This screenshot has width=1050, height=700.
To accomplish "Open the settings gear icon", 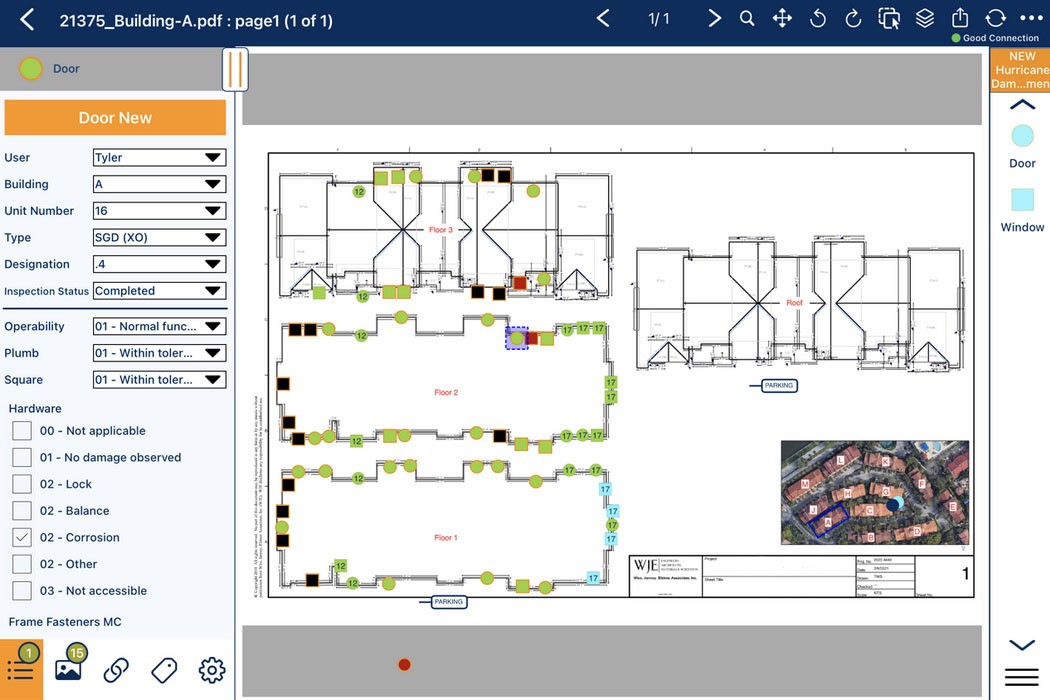I will (x=212, y=670).
